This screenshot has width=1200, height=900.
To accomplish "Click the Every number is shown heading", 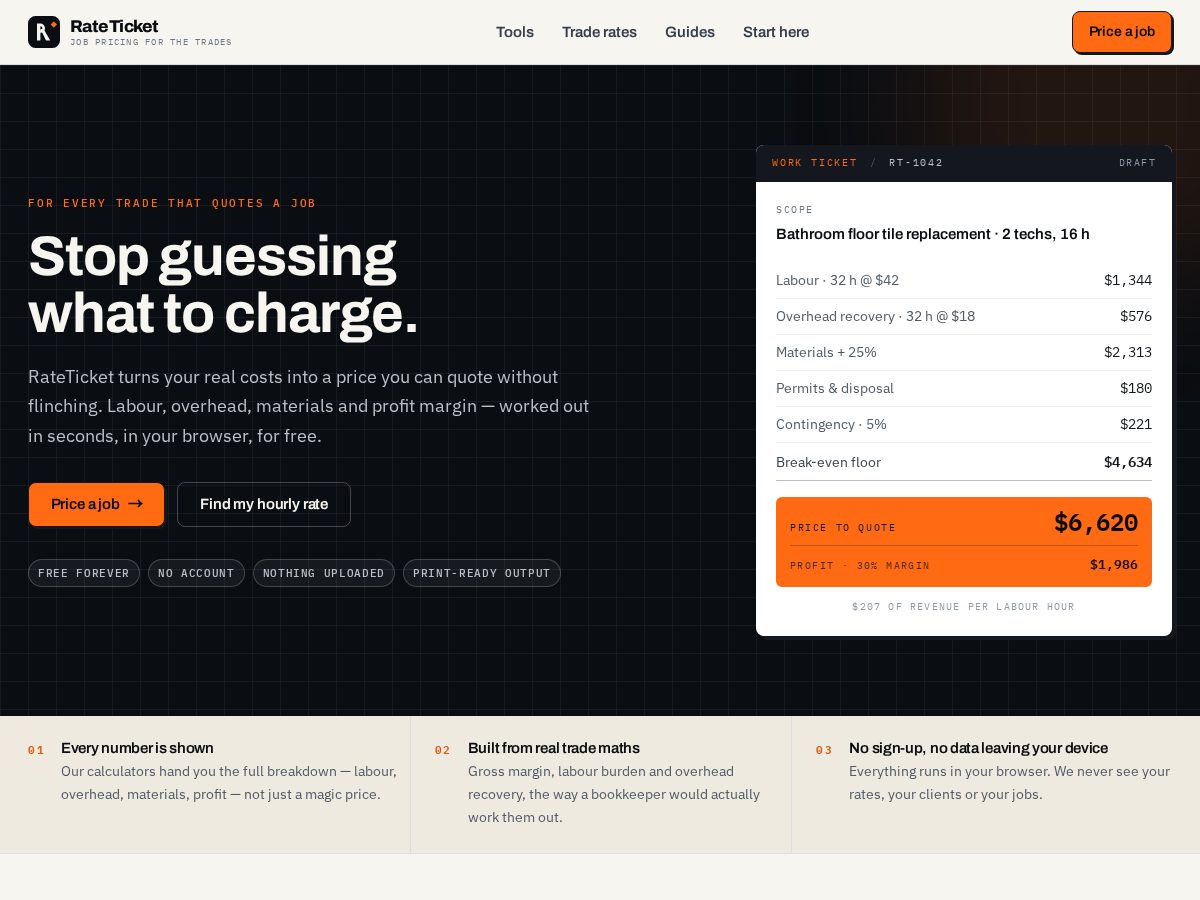I will point(137,748).
